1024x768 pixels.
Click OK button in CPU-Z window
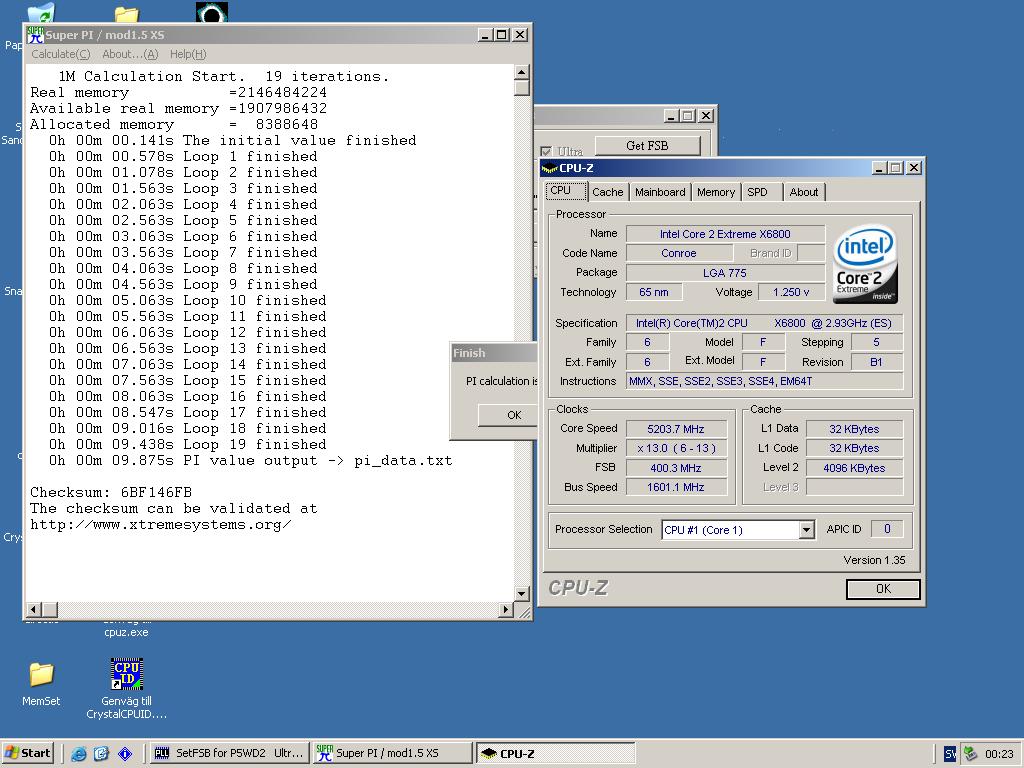pos(883,588)
